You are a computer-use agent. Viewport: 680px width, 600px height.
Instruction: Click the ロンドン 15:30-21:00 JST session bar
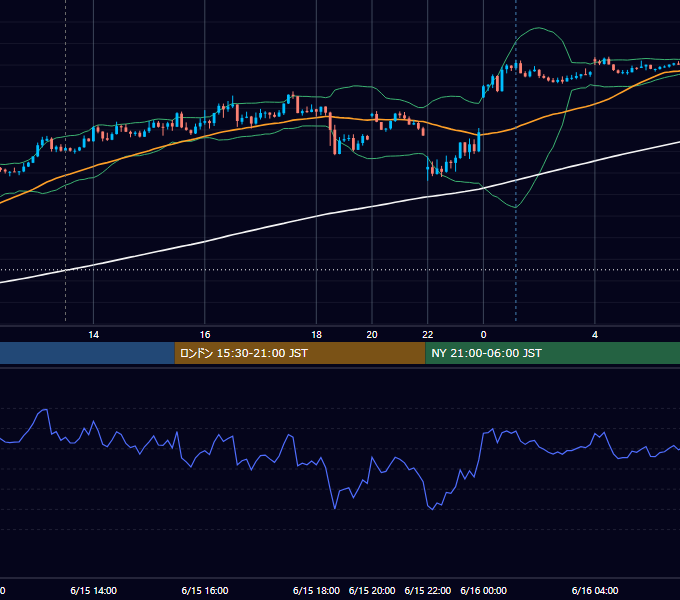pyautogui.click(x=300, y=353)
